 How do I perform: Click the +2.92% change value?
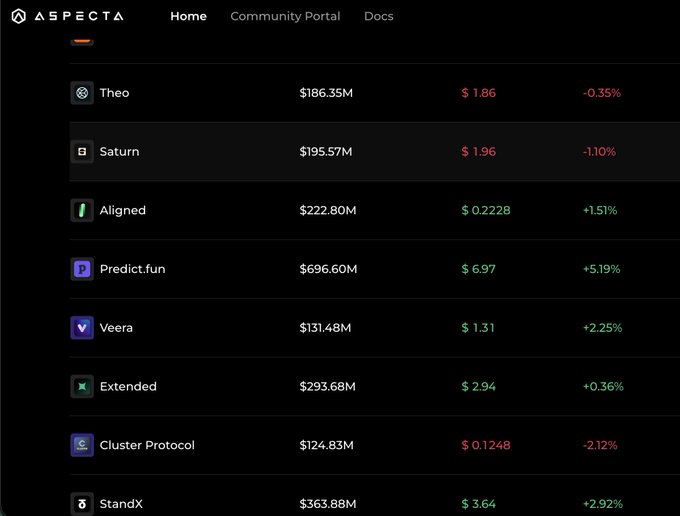[x=603, y=504]
